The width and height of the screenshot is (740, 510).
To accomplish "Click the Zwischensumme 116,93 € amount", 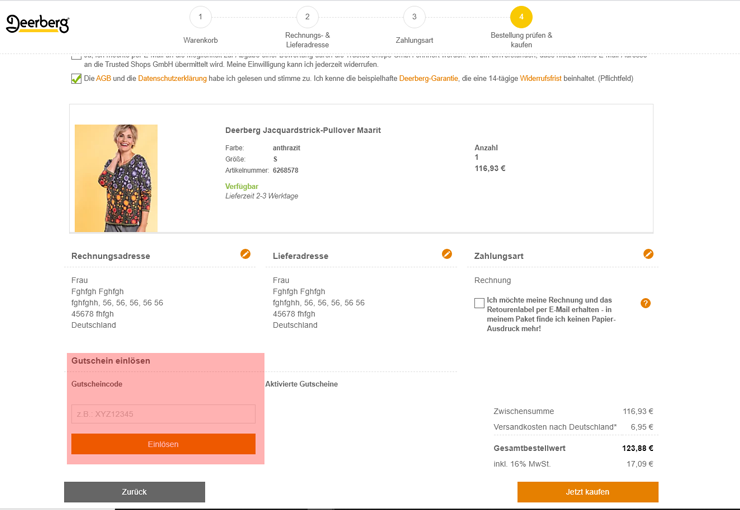I will [638, 411].
